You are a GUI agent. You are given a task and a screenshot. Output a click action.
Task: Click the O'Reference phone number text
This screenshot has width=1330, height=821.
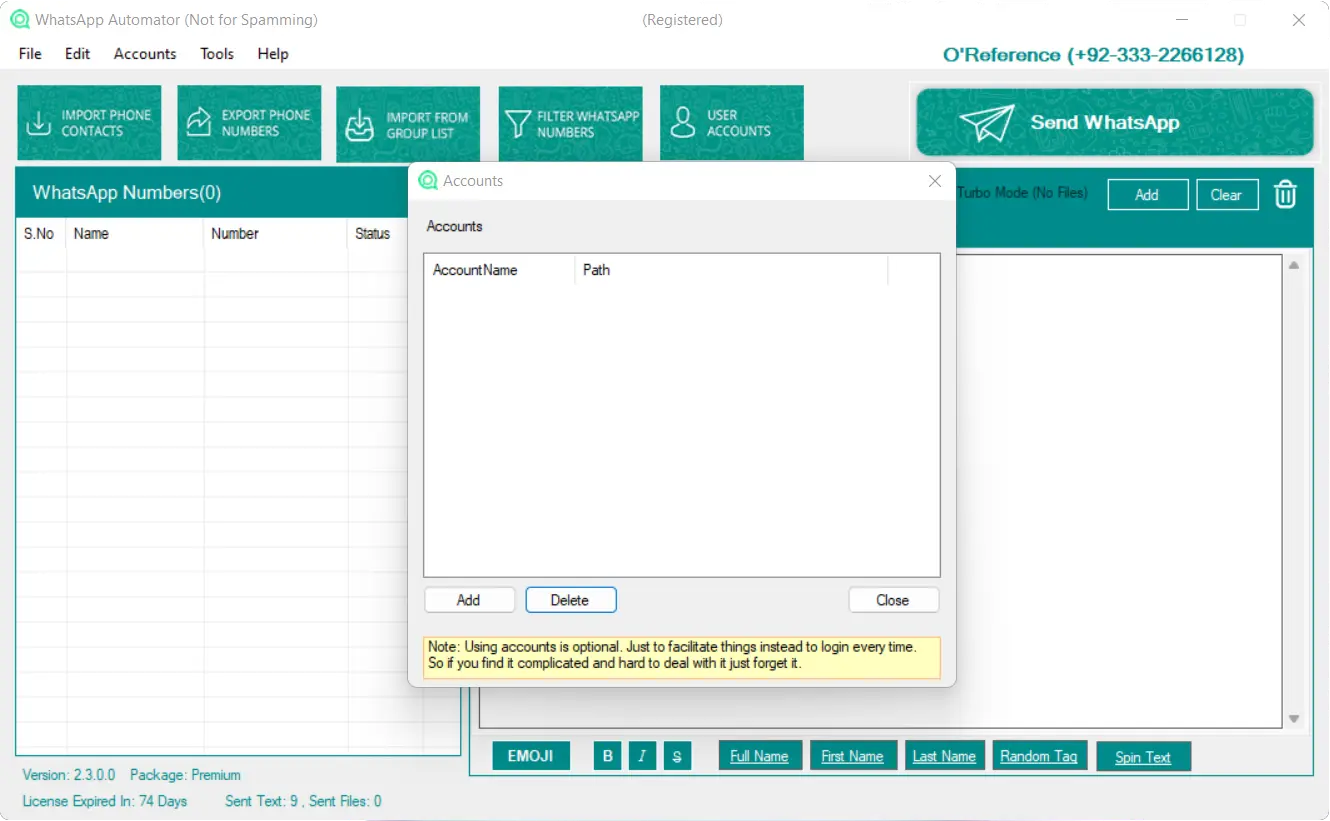click(x=1094, y=55)
